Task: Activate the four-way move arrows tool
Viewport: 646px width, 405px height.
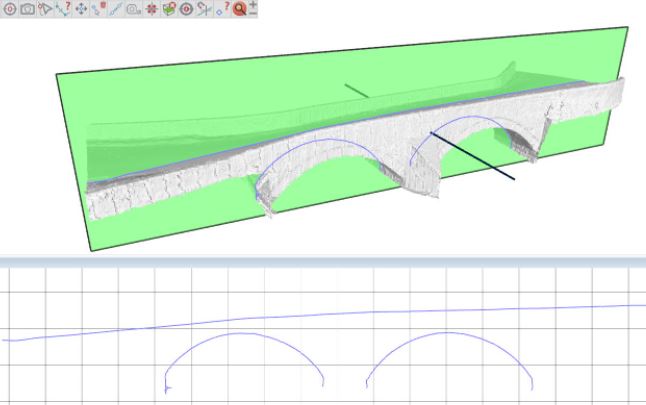Action: click(81, 9)
